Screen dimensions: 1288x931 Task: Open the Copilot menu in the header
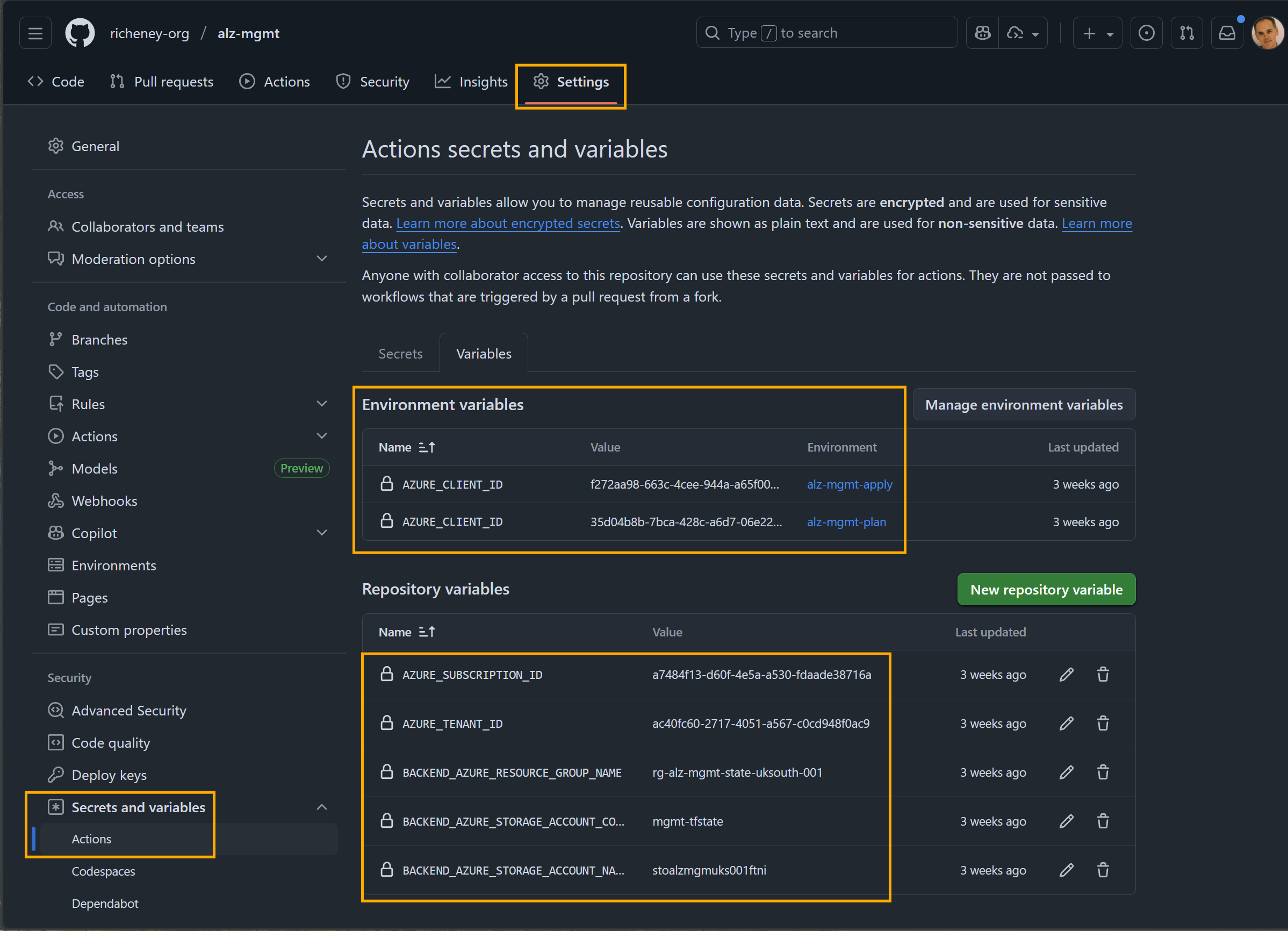(x=982, y=32)
